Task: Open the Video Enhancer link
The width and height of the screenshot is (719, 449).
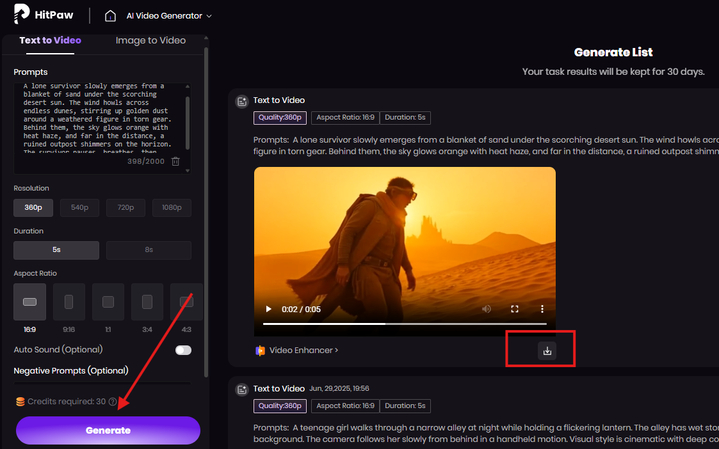Action: [304, 350]
